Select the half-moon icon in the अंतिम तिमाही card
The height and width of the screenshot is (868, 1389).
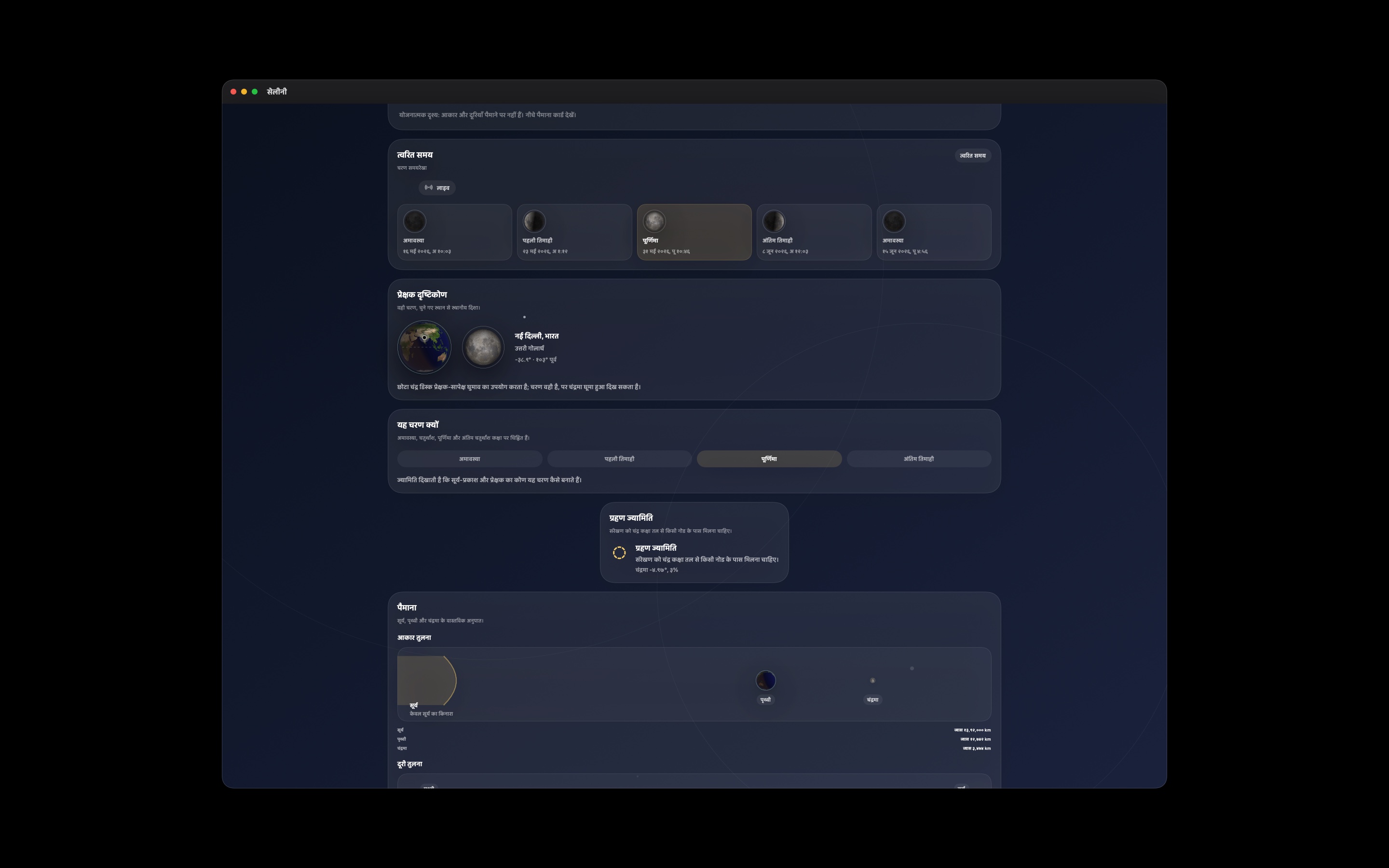coord(774,221)
